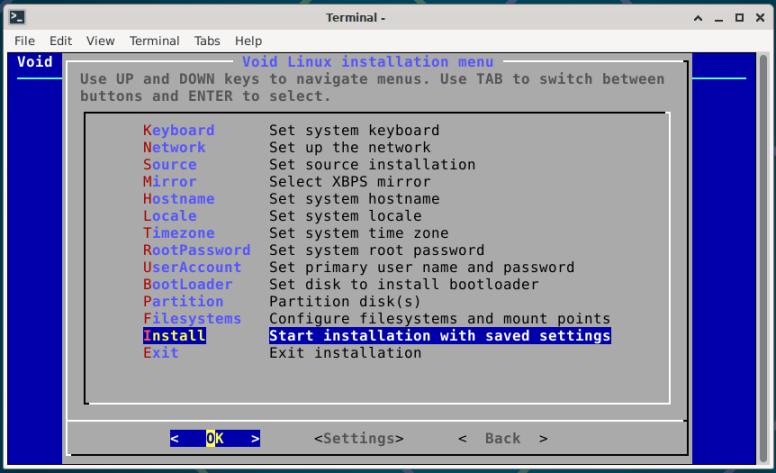Click 'Set up the network' description

(349, 147)
